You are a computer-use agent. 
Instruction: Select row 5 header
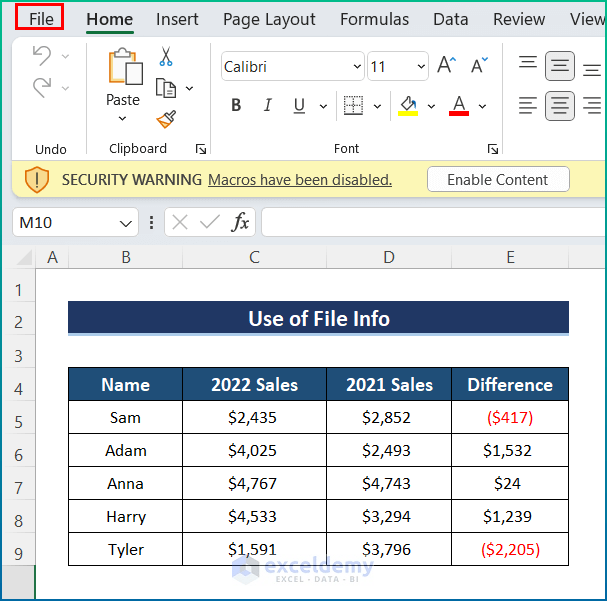18,421
